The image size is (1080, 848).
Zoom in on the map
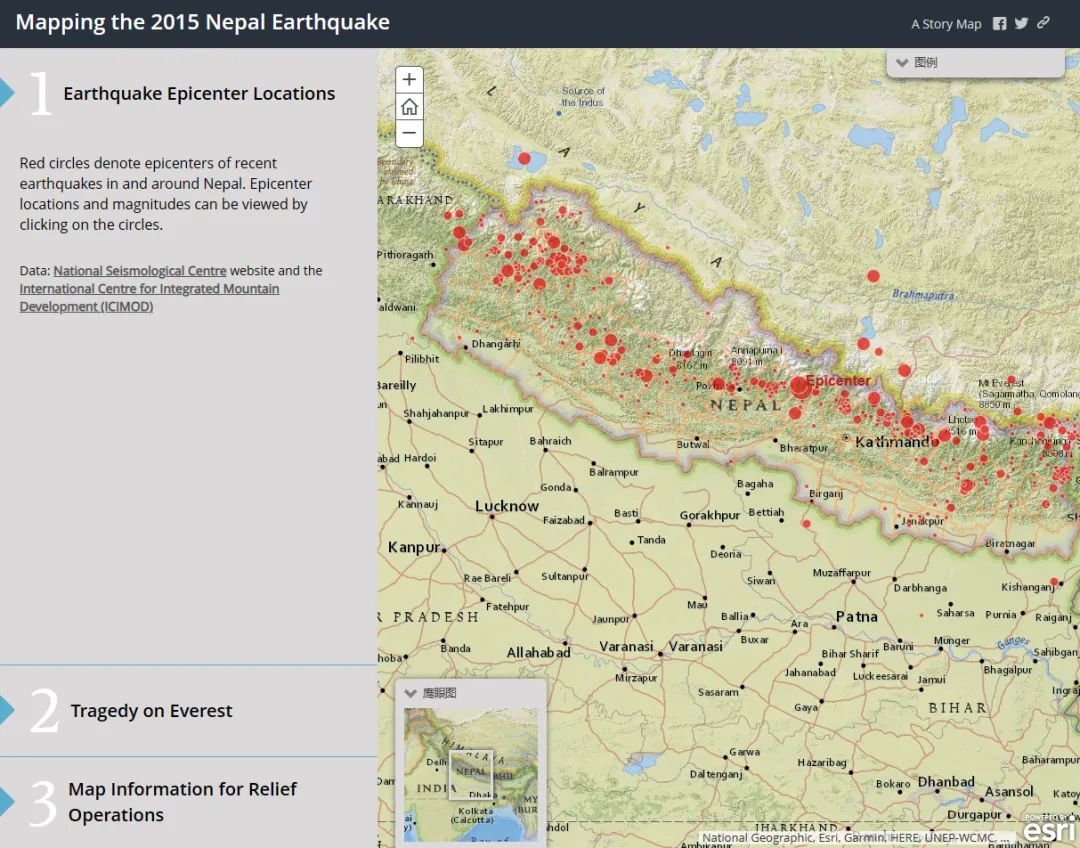[x=409, y=79]
